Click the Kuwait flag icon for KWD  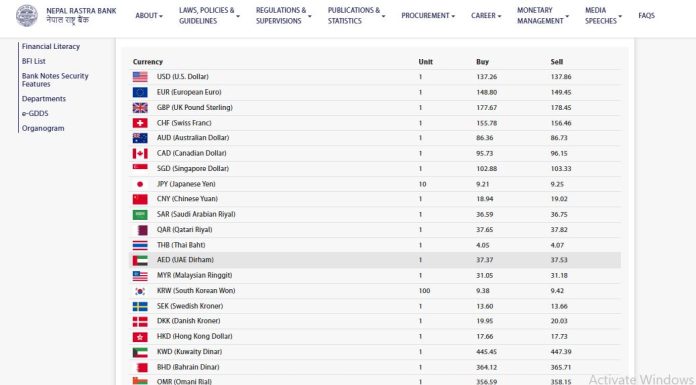coord(140,352)
